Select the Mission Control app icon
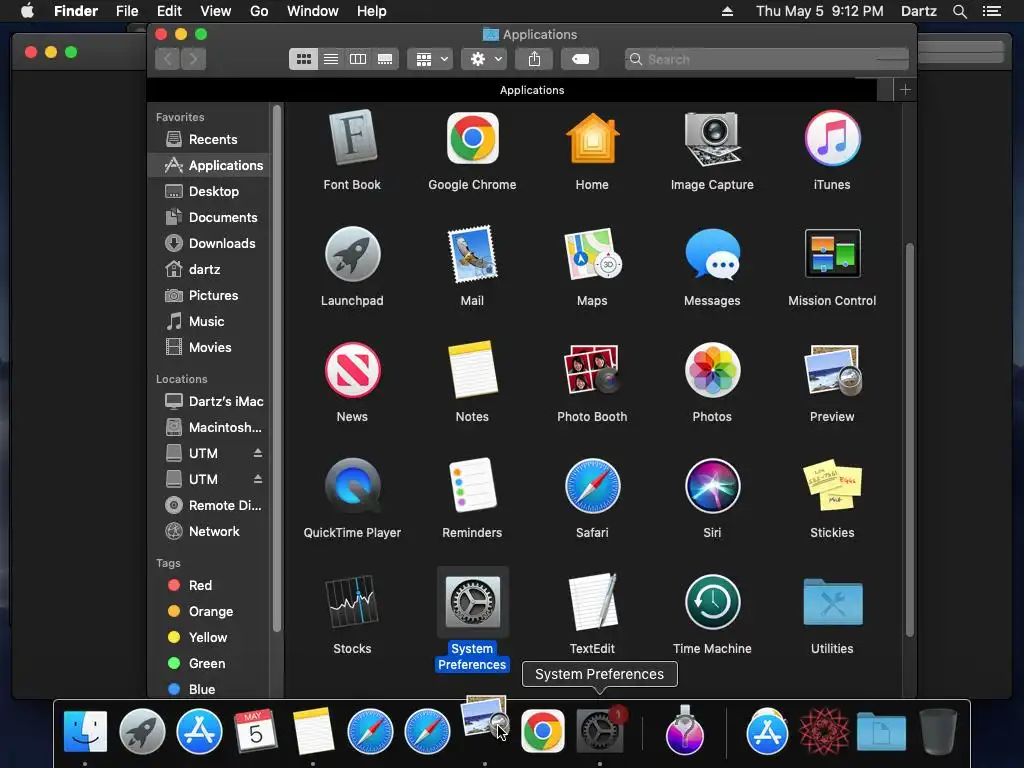 click(x=832, y=254)
